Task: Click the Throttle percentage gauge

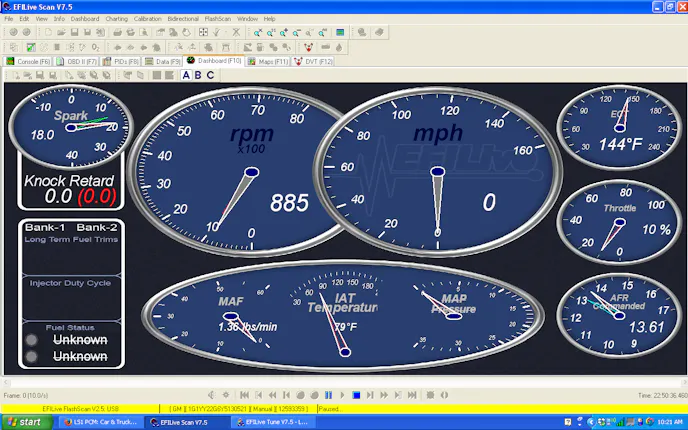Action: pyautogui.click(x=619, y=222)
